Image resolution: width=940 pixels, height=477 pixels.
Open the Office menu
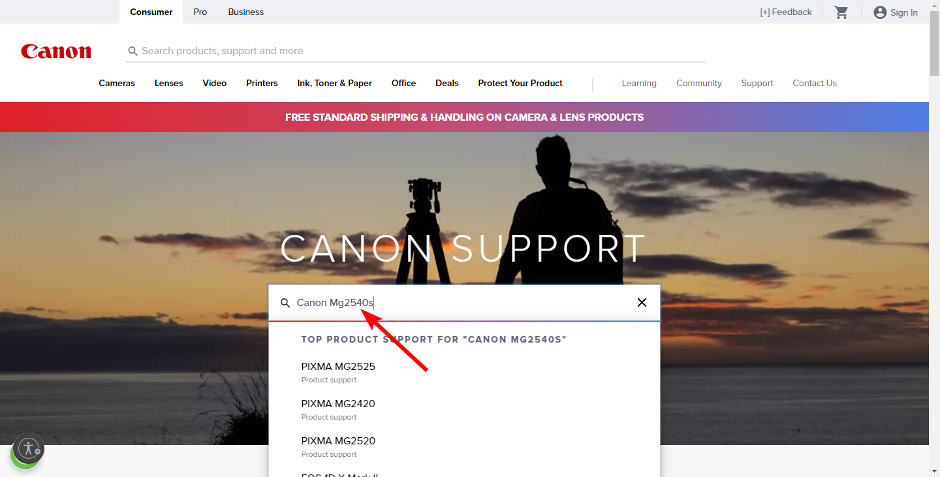point(403,83)
